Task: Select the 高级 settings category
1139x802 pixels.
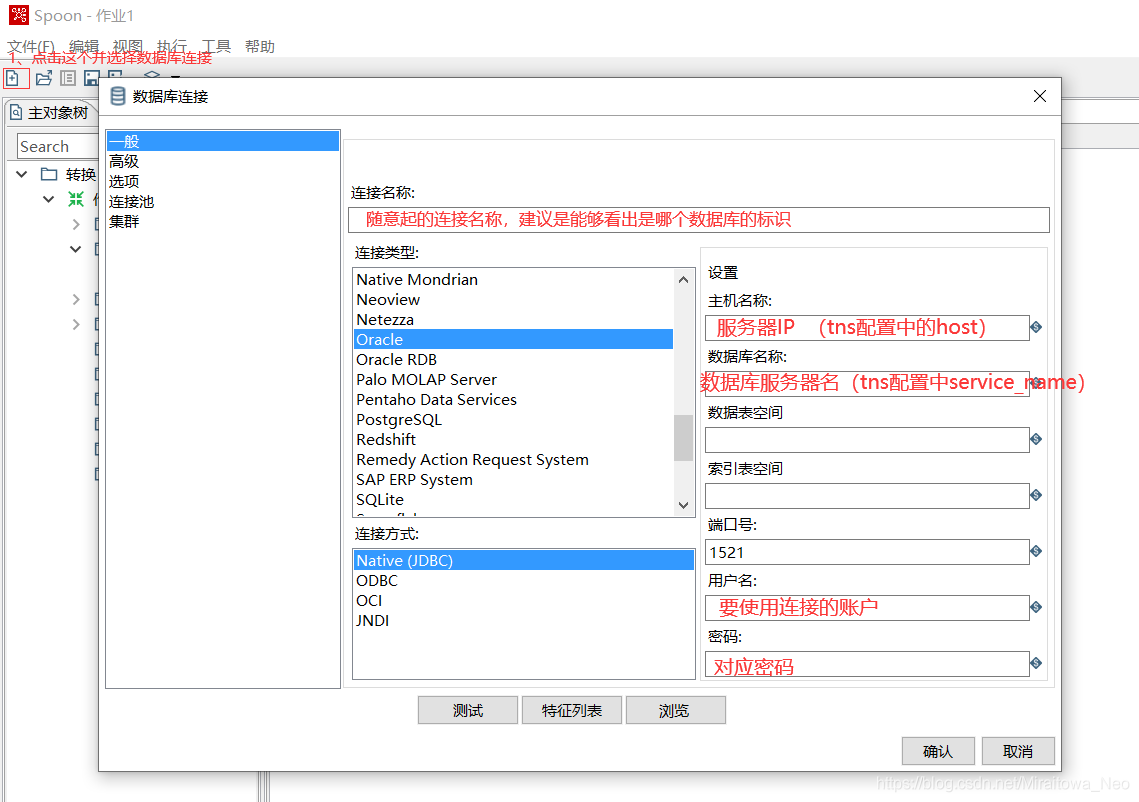Action: click(x=223, y=161)
